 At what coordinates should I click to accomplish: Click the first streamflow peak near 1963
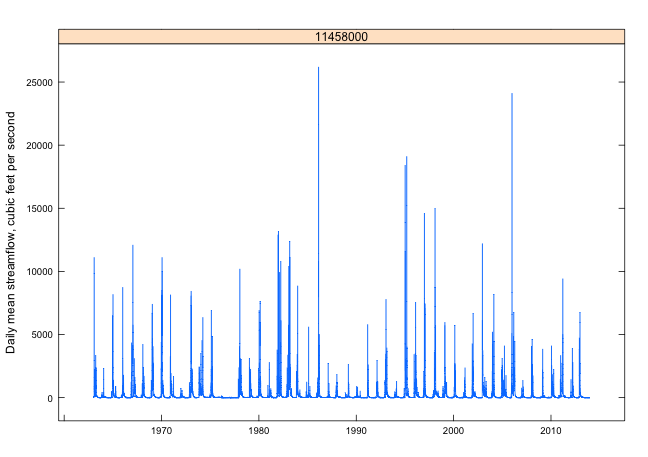[94, 258]
